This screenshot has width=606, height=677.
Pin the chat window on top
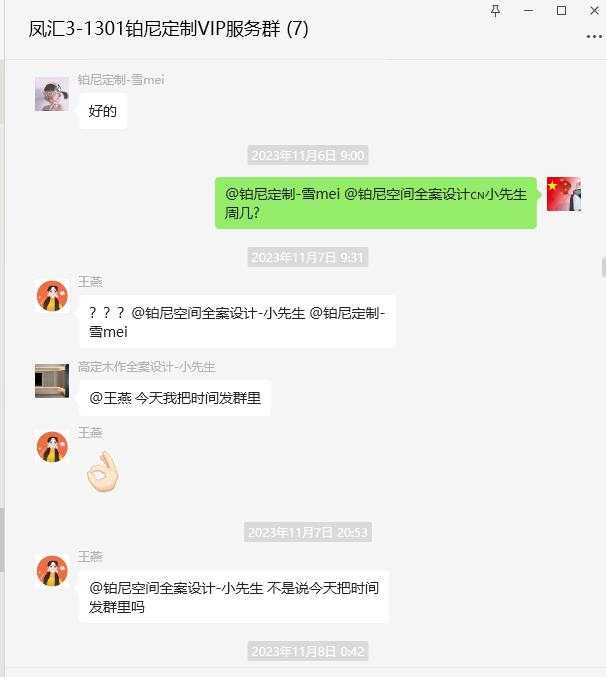(x=496, y=11)
